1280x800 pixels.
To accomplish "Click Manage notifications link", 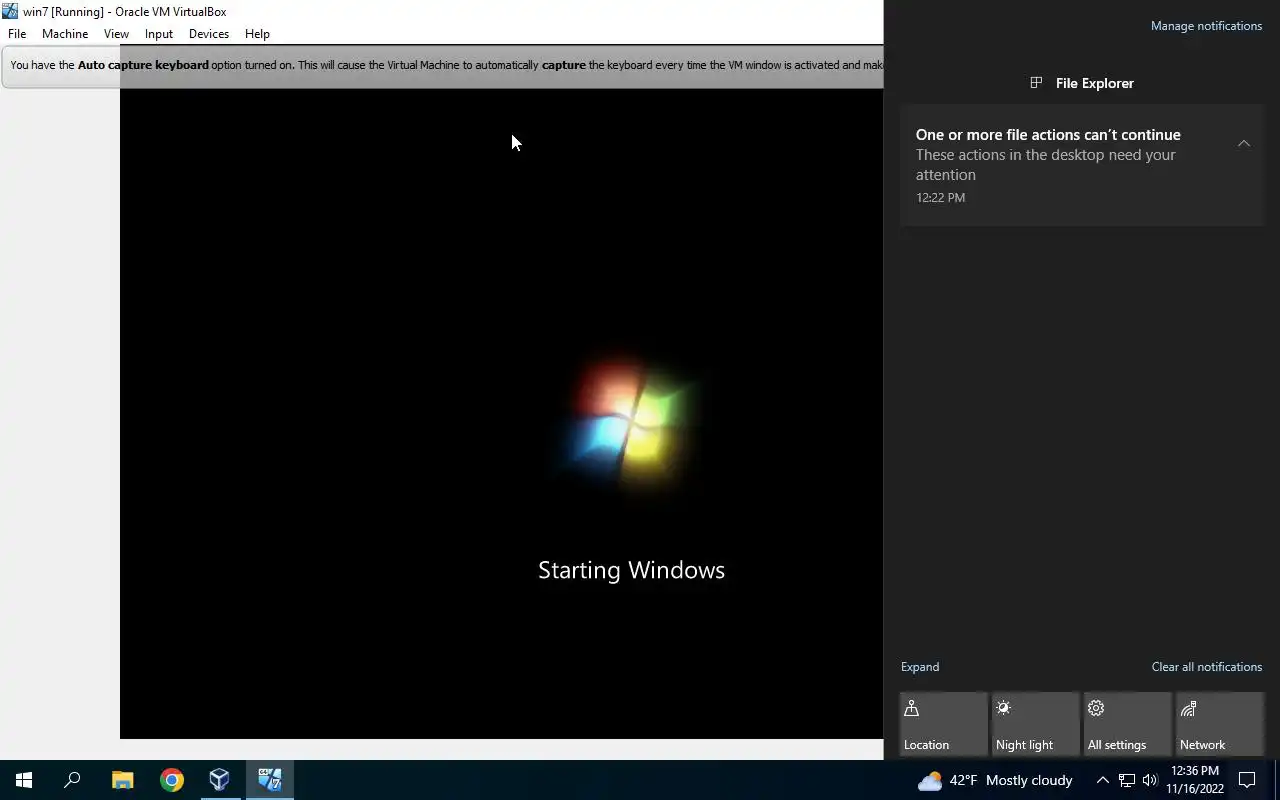I will (x=1206, y=26).
